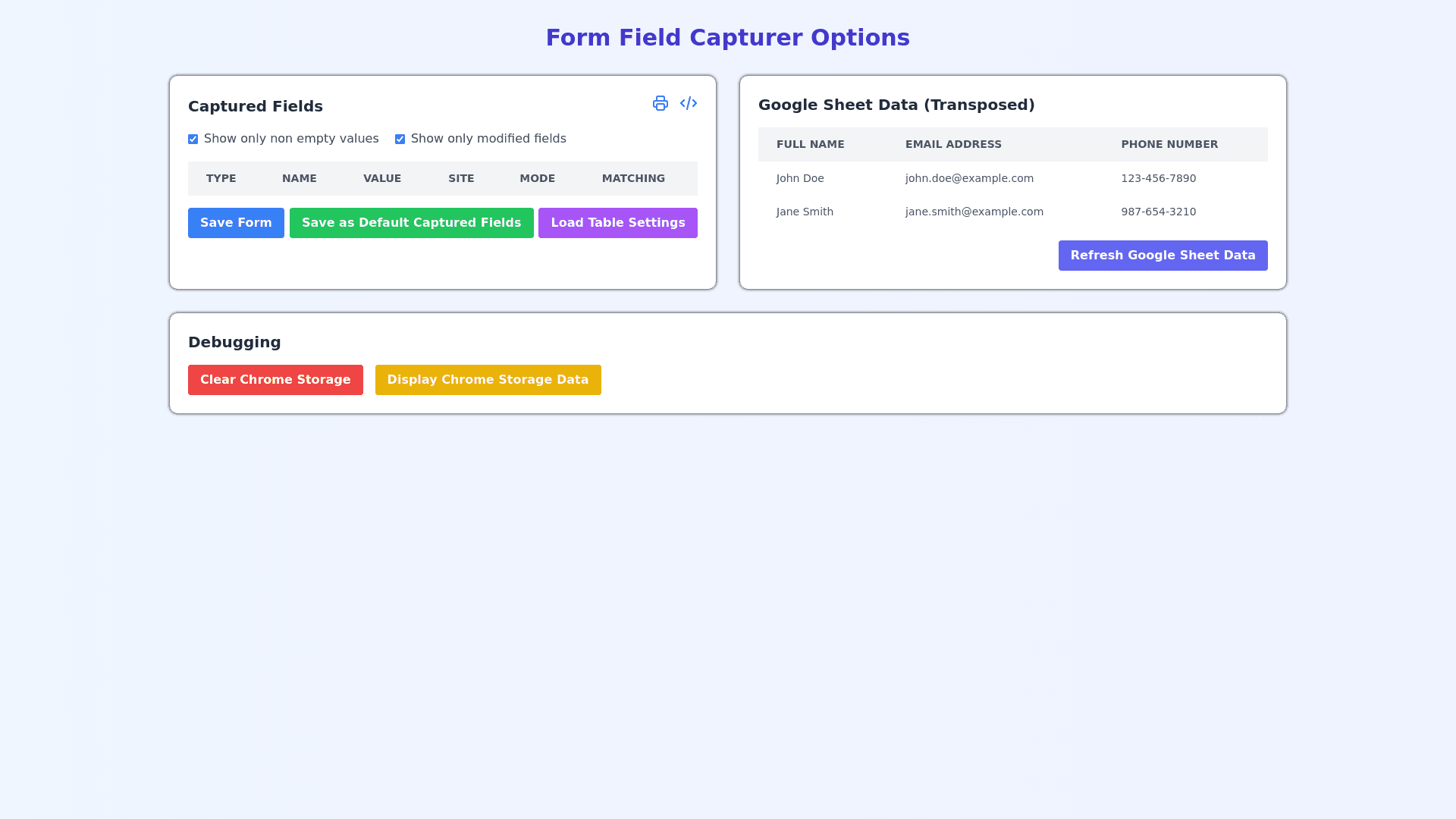Click the SITE column header

[461, 179]
